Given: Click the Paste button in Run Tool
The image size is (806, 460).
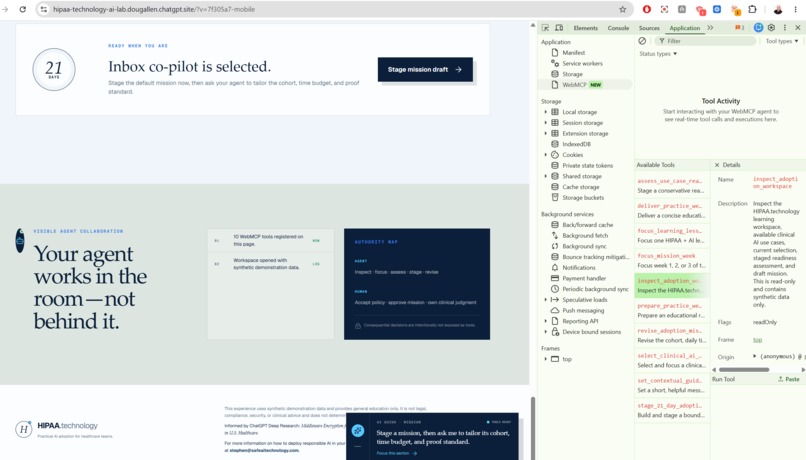Looking at the screenshot, I should (789, 379).
